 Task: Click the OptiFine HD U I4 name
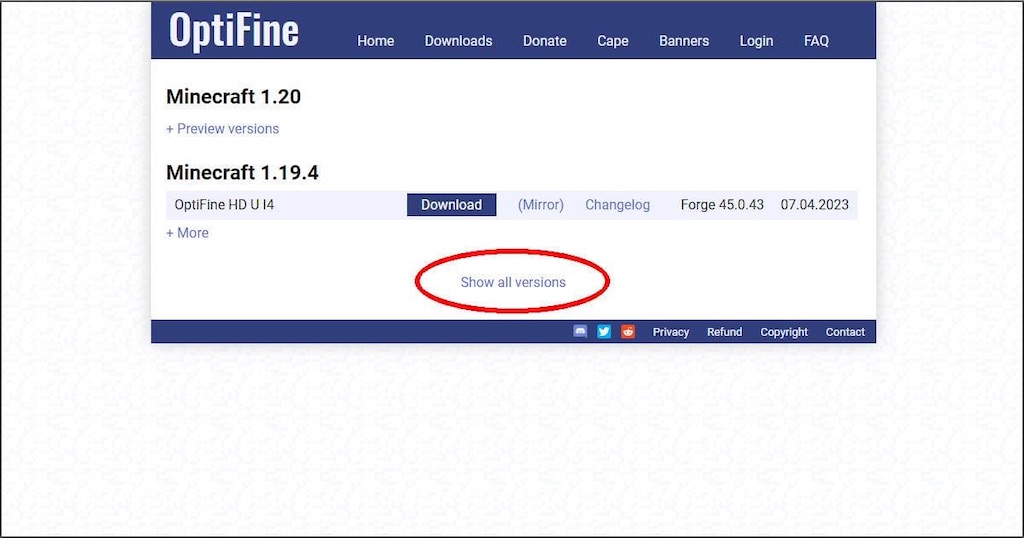[x=224, y=204]
